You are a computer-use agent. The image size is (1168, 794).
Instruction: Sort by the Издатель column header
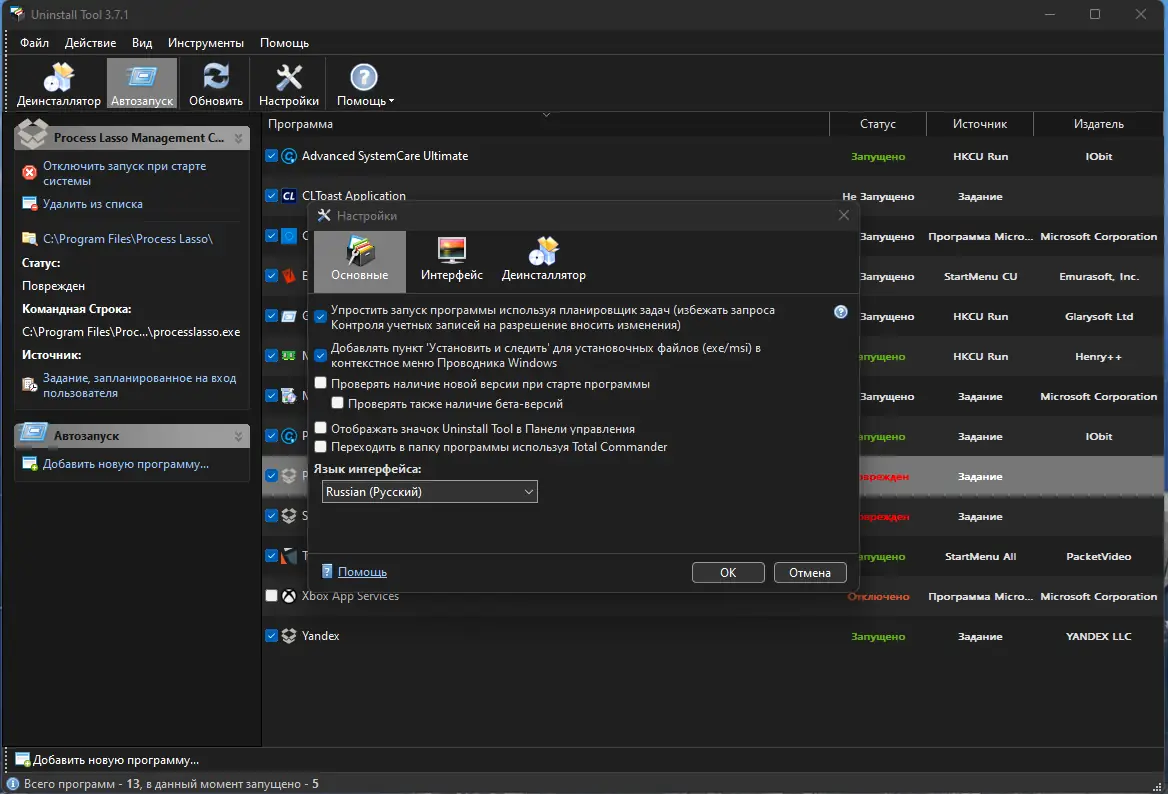click(x=1099, y=124)
